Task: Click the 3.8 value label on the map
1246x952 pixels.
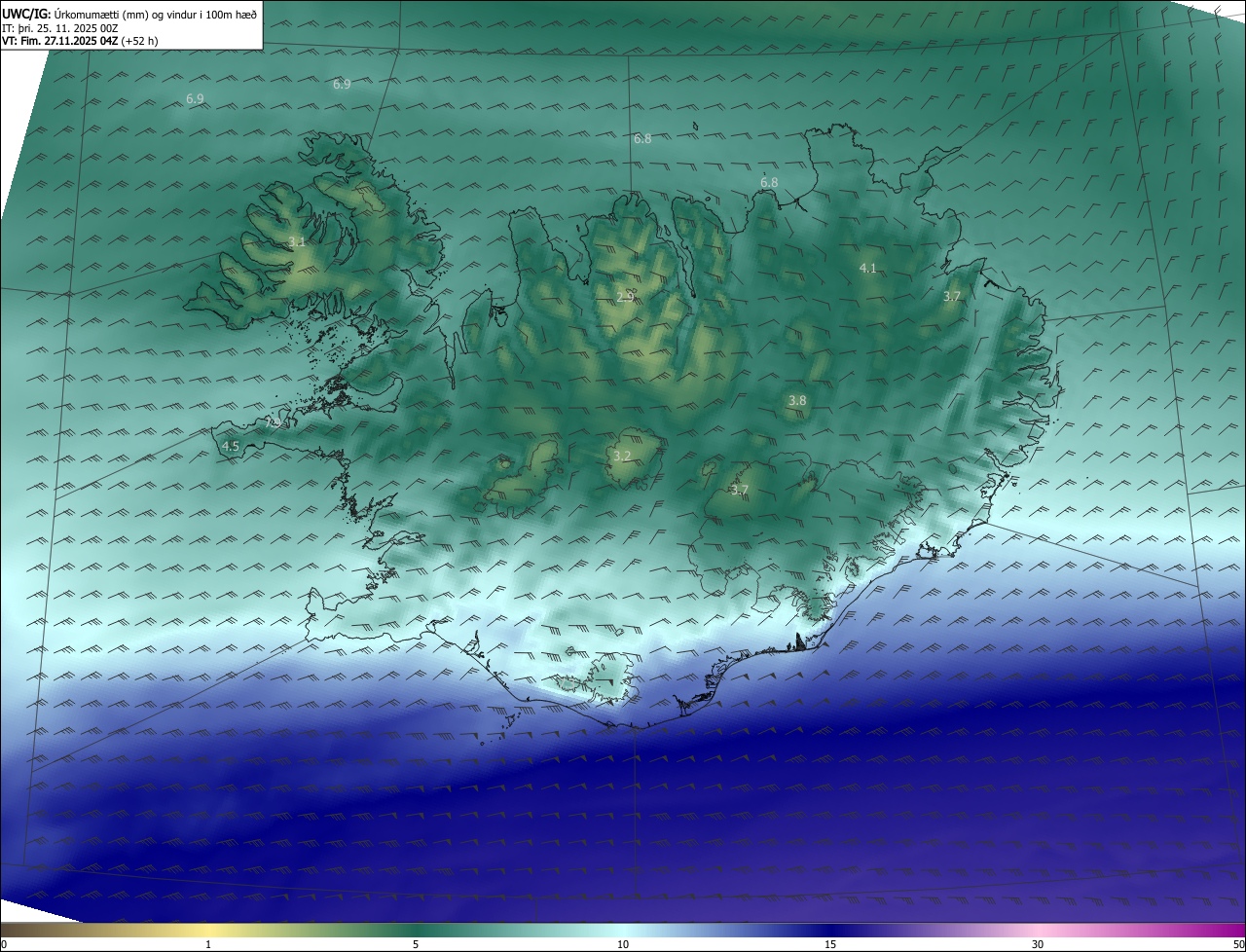Action: click(796, 401)
